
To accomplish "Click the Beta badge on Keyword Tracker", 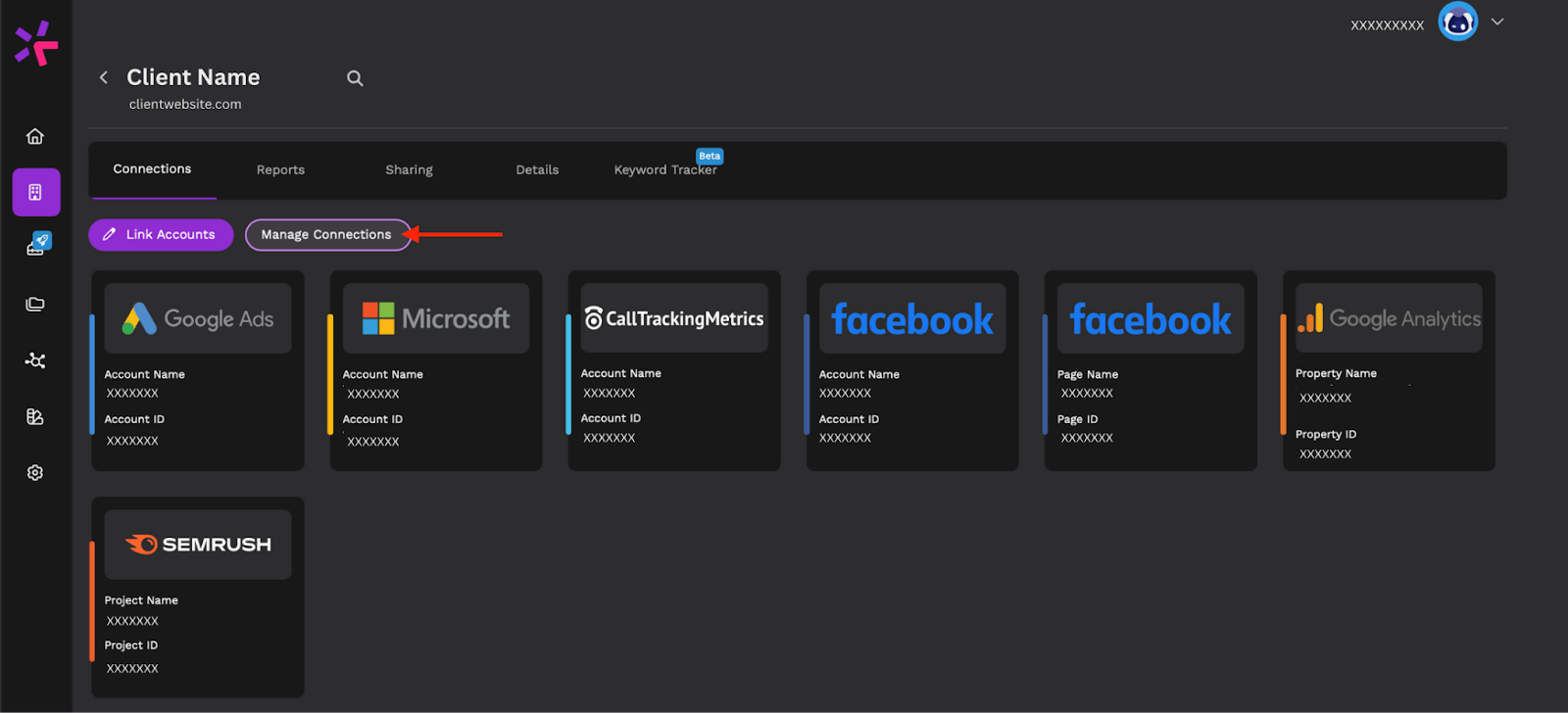I will pyautogui.click(x=710, y=156).
